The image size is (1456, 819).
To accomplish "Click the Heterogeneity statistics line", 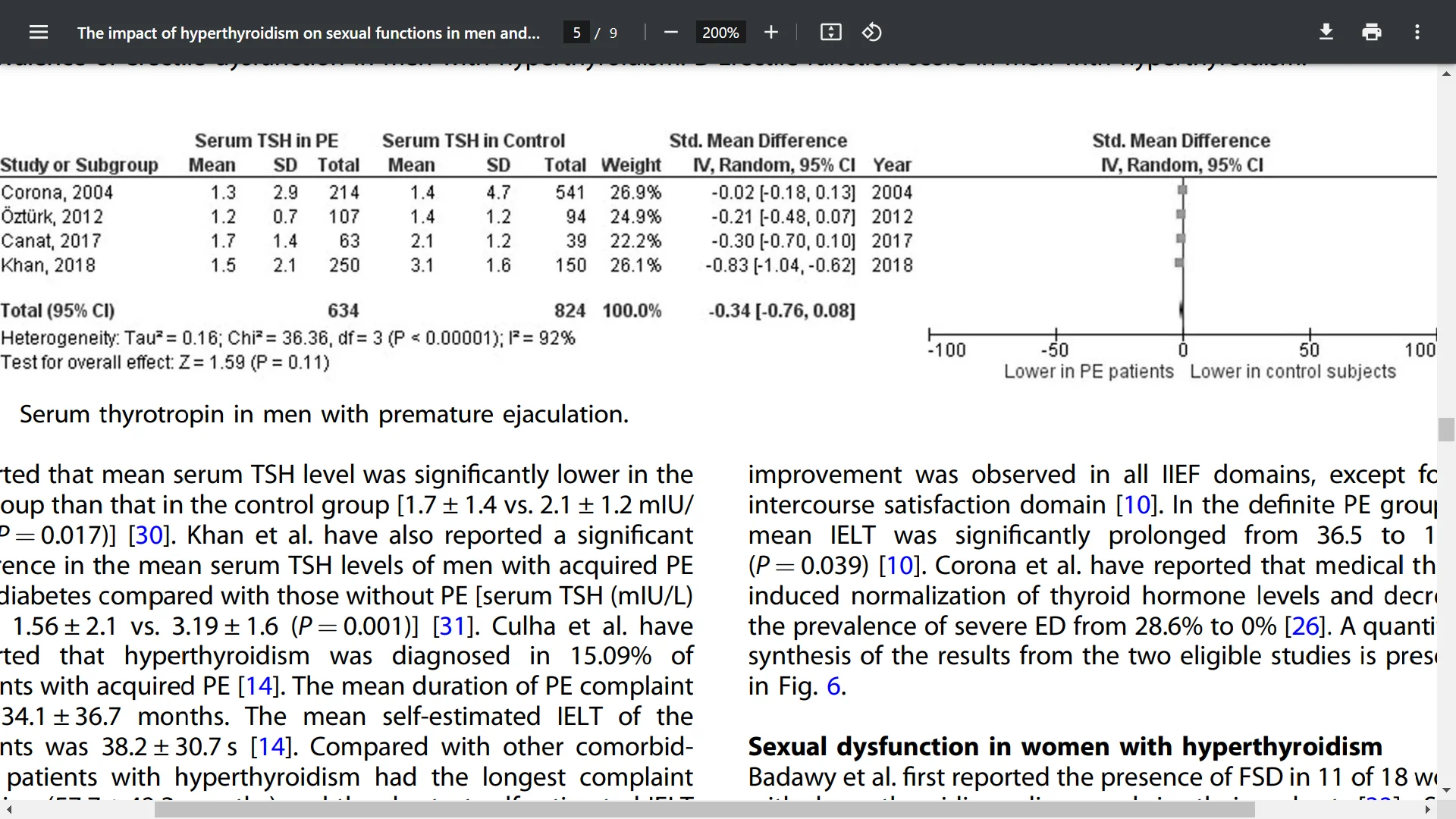I will [x=287, y=338].
